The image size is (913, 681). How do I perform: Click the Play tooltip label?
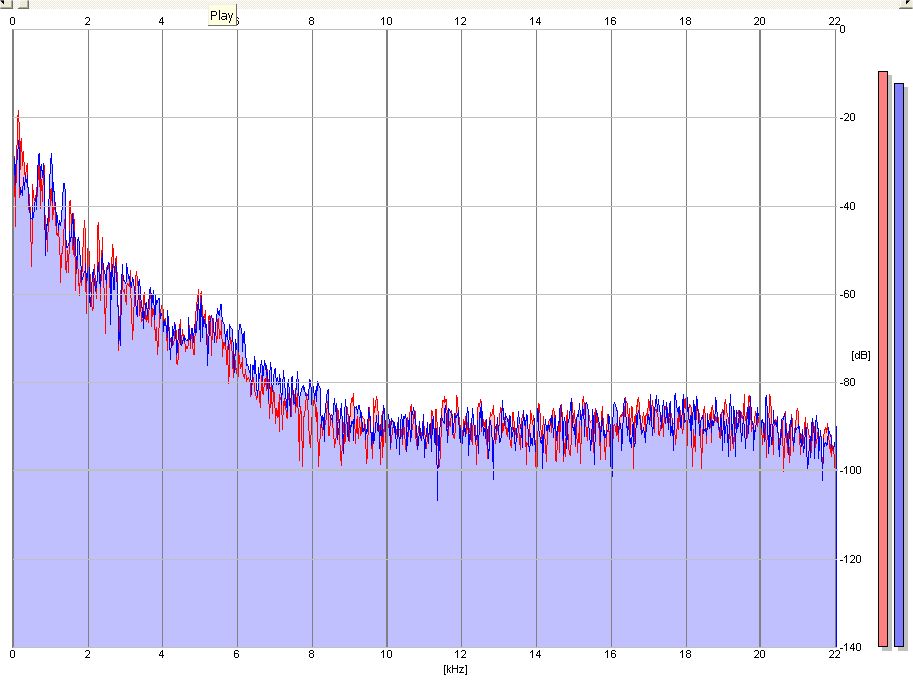point(222,16)
